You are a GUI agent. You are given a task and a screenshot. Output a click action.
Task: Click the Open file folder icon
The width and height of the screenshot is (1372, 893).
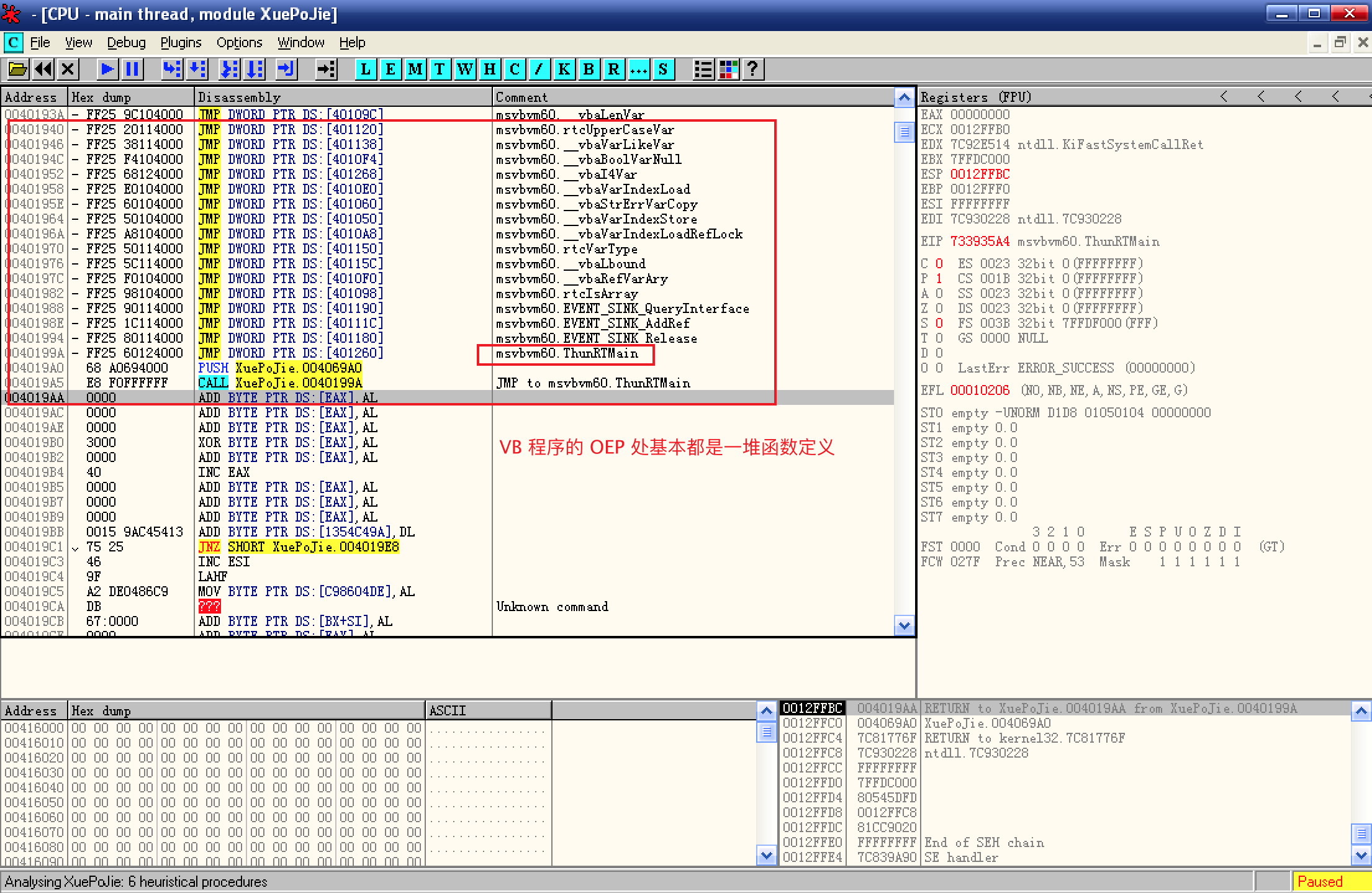pos(17,69)
